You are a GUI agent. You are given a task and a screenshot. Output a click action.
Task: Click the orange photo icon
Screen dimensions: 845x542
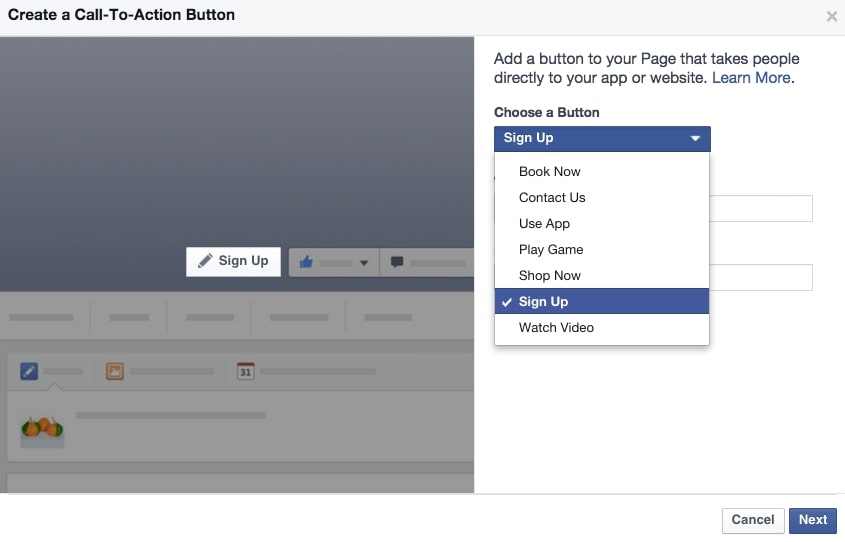(115, 371)
